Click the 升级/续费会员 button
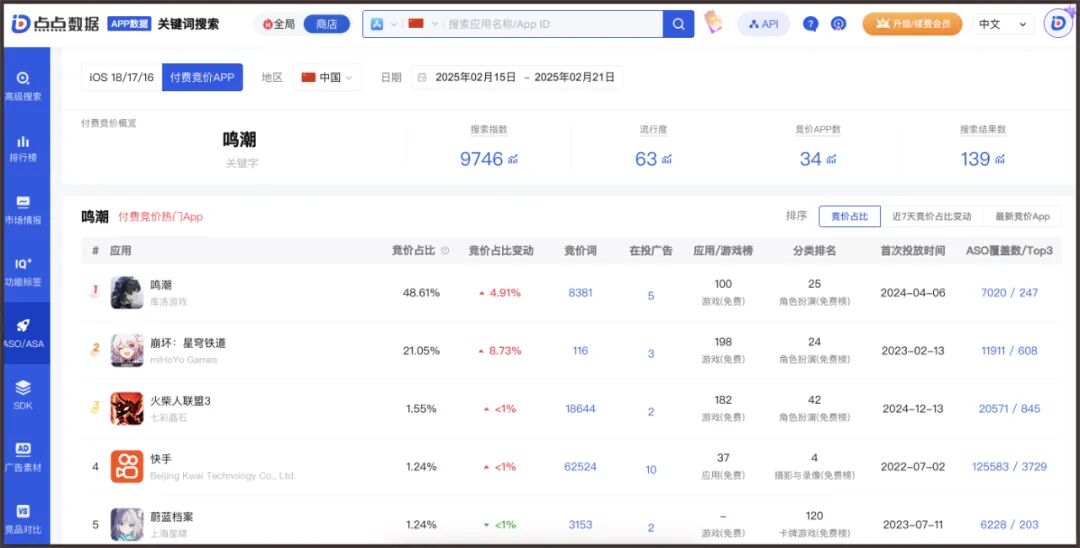 pos(912,24)
